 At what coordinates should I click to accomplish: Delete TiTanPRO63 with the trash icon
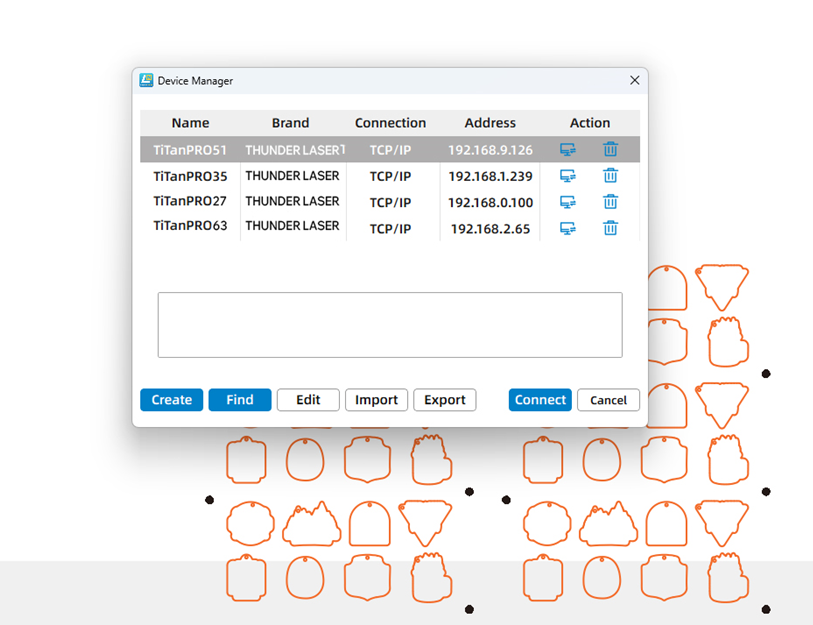coord(610,228)
